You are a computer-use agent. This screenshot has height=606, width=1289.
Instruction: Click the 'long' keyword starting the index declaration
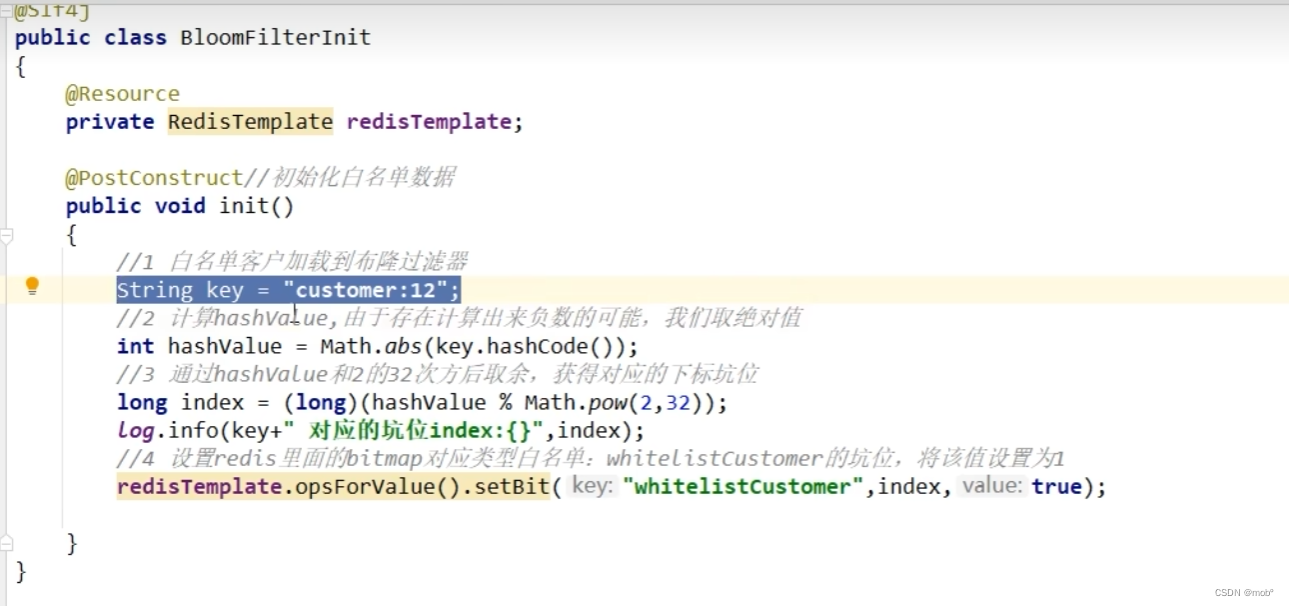click(142, 402)
